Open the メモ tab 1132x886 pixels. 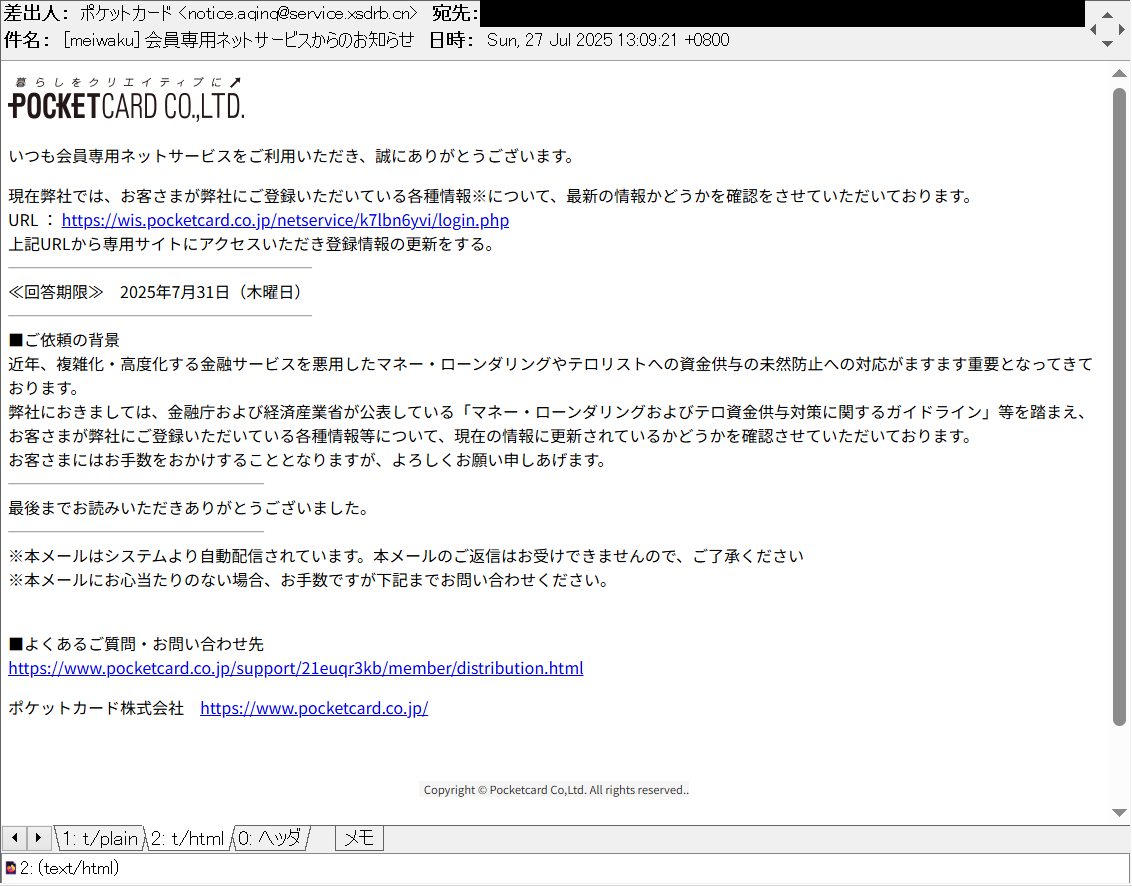tap(359, 838)
